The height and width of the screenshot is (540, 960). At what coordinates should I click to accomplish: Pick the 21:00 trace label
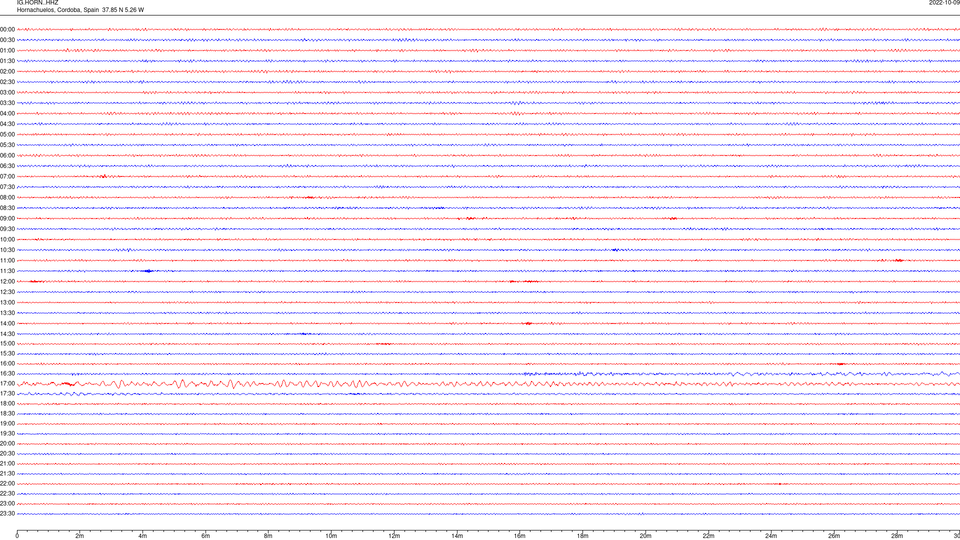click(7, 464)
